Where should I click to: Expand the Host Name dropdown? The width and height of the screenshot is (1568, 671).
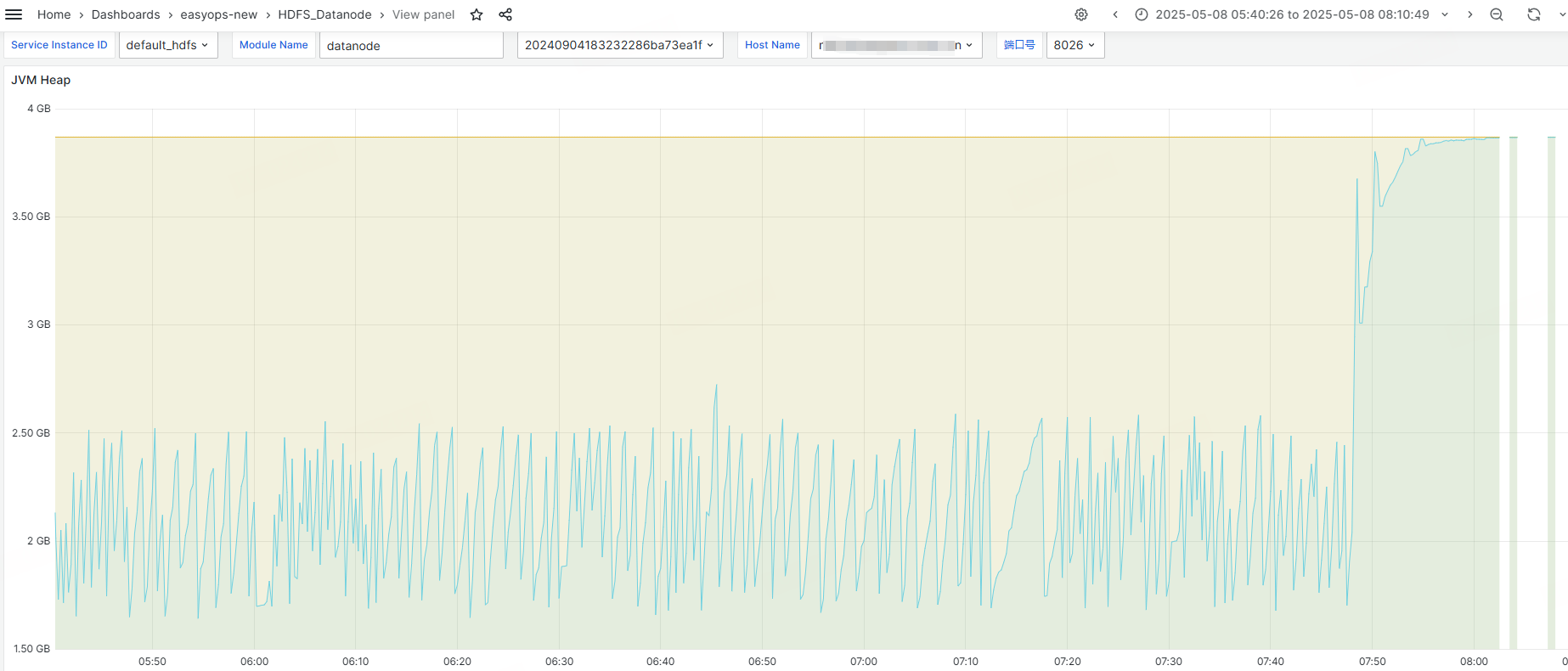pos(896,45)
